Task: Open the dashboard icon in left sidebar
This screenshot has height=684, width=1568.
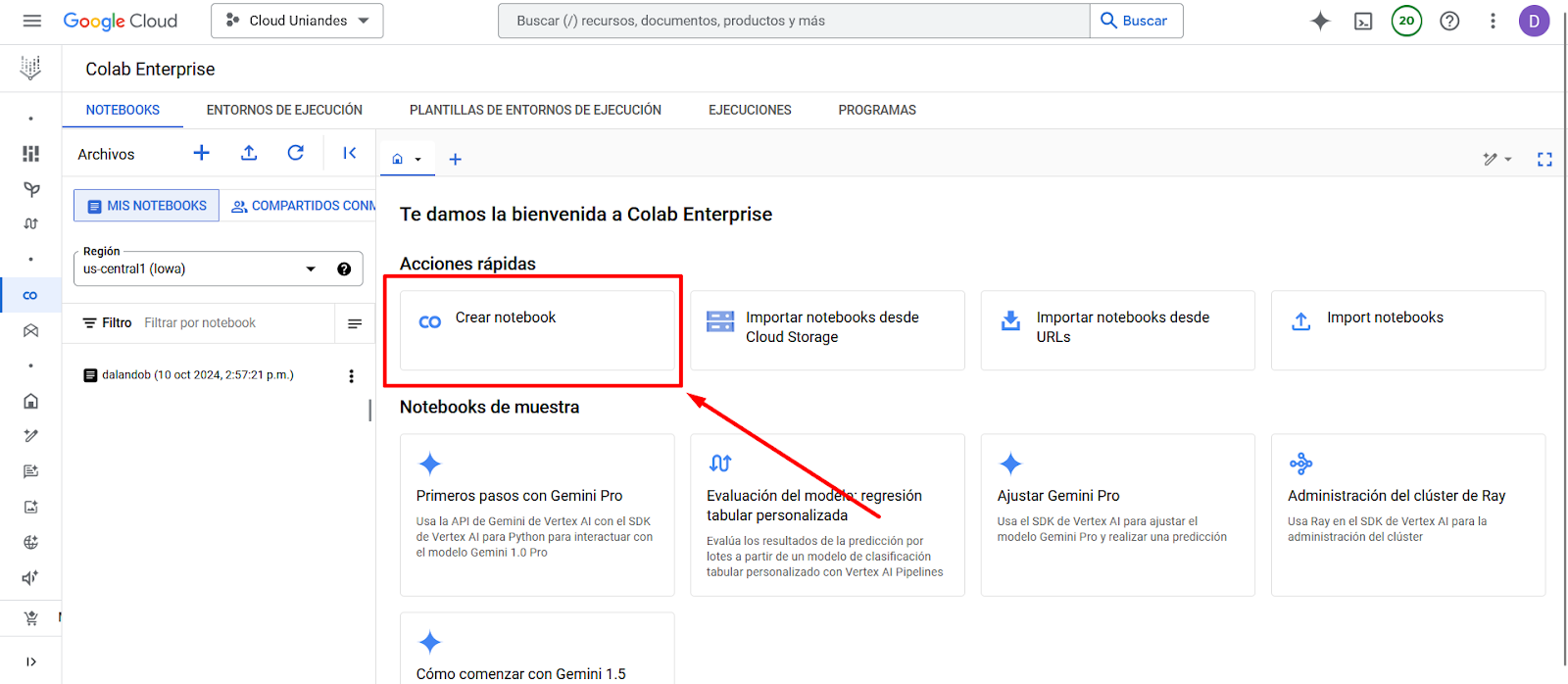Action: coord(31,154)
